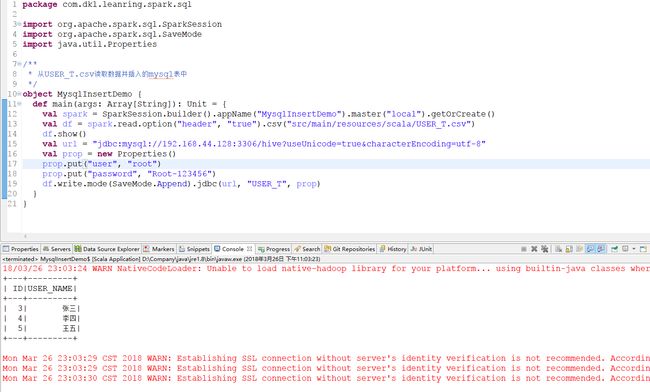This screenshot has width=650, height=392.
Task: Click the 23:03:30 SSL connection WARN line
Action: click(326, 378)
